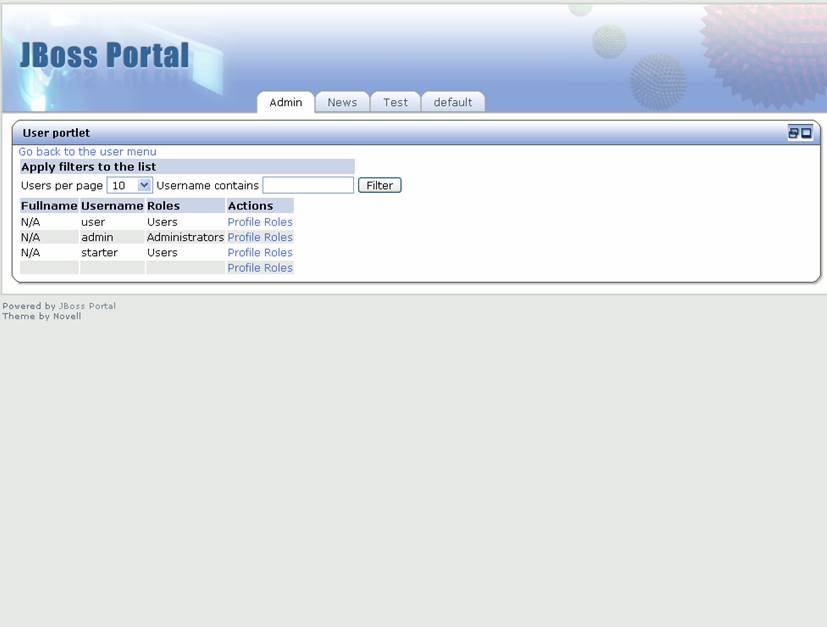Click the Roles column header
Viewport: 827px width, 627px height.
186,206
